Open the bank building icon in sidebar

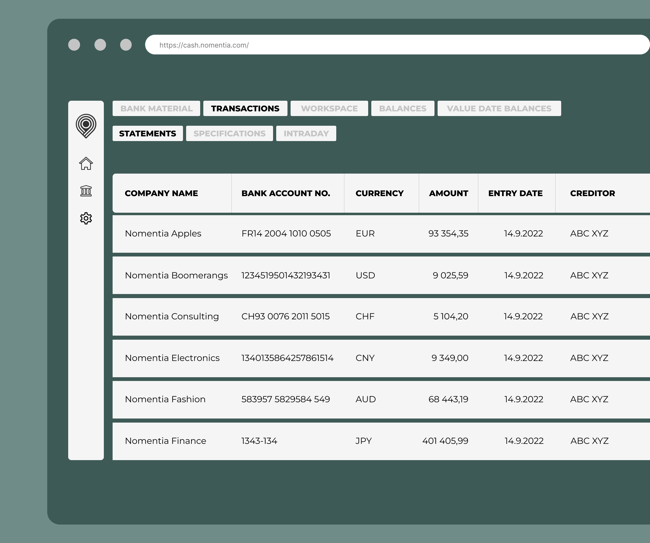pos(86,191)
